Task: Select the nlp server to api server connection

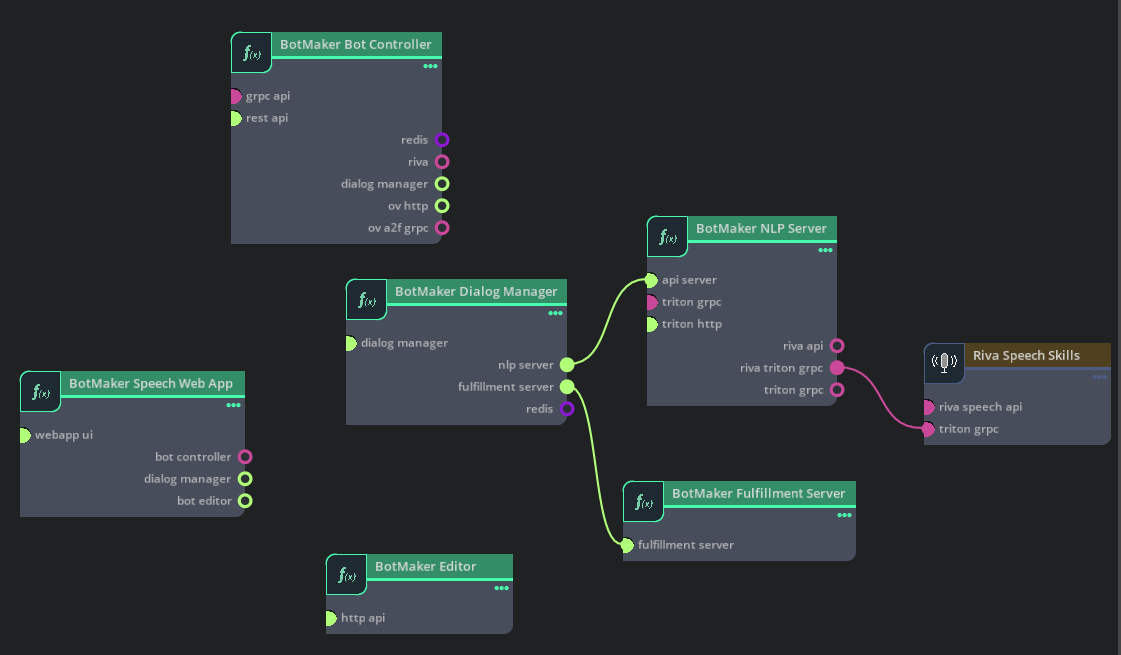Action: [608, 321]
